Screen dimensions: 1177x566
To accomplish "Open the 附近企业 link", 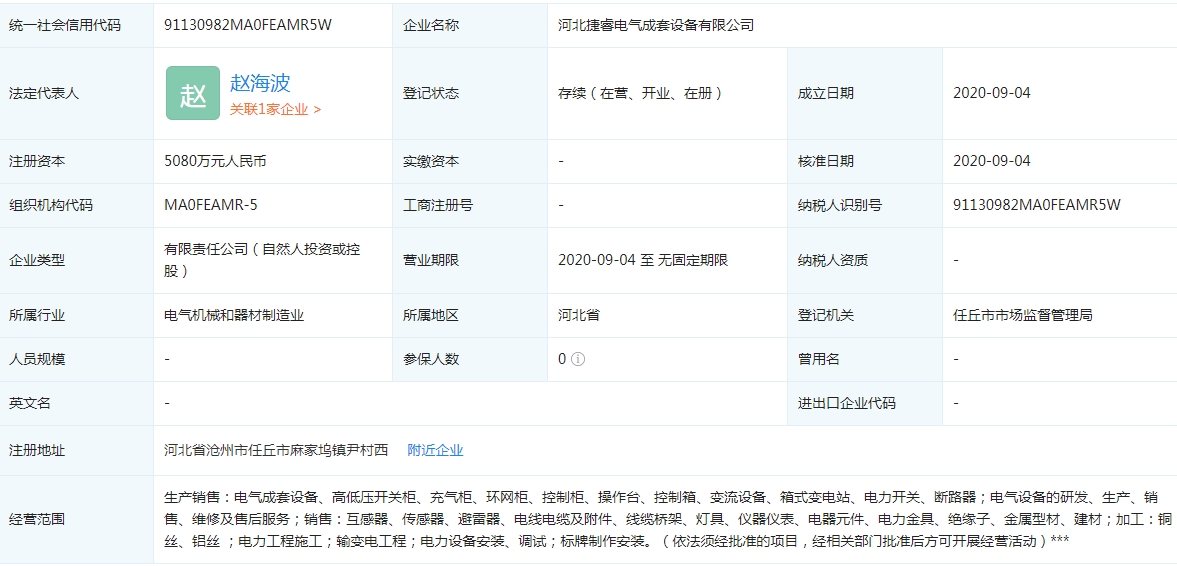I will pos(435,450).
